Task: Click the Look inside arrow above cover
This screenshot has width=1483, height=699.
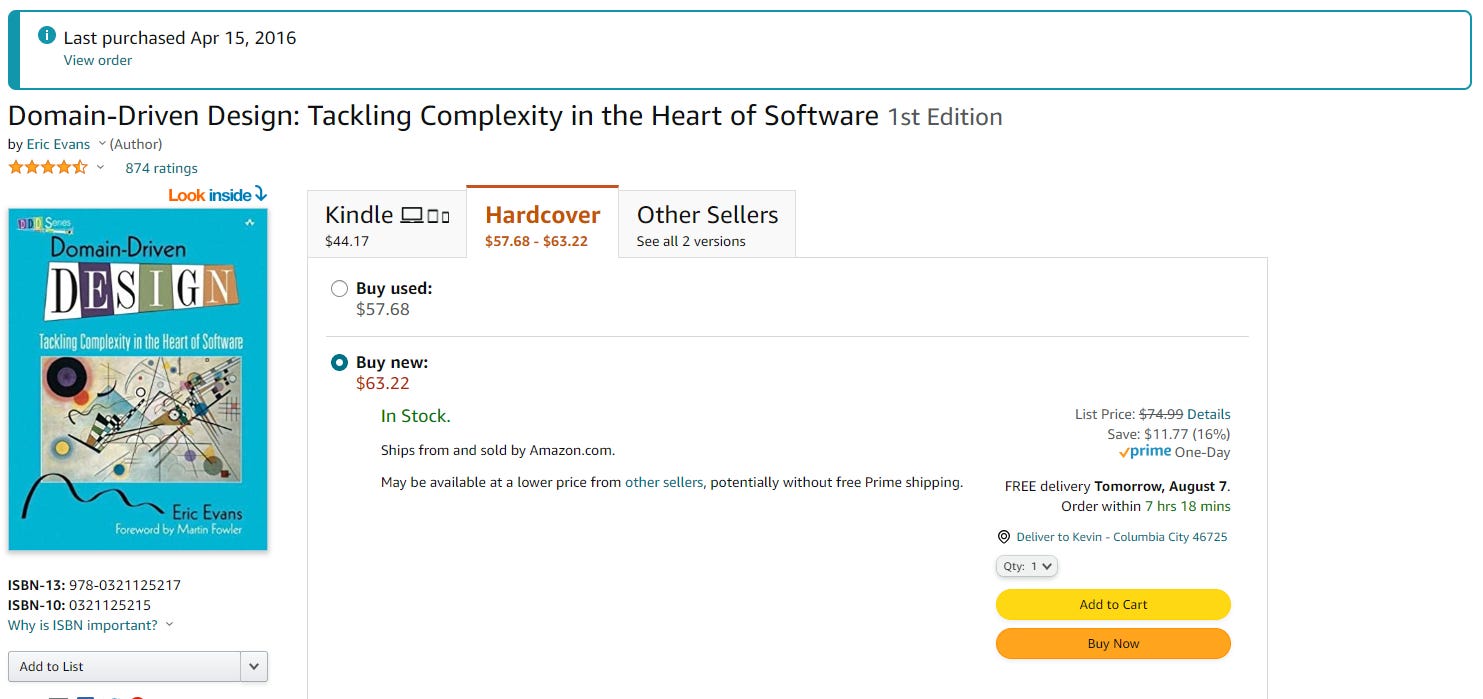Action: click(261, 194)
